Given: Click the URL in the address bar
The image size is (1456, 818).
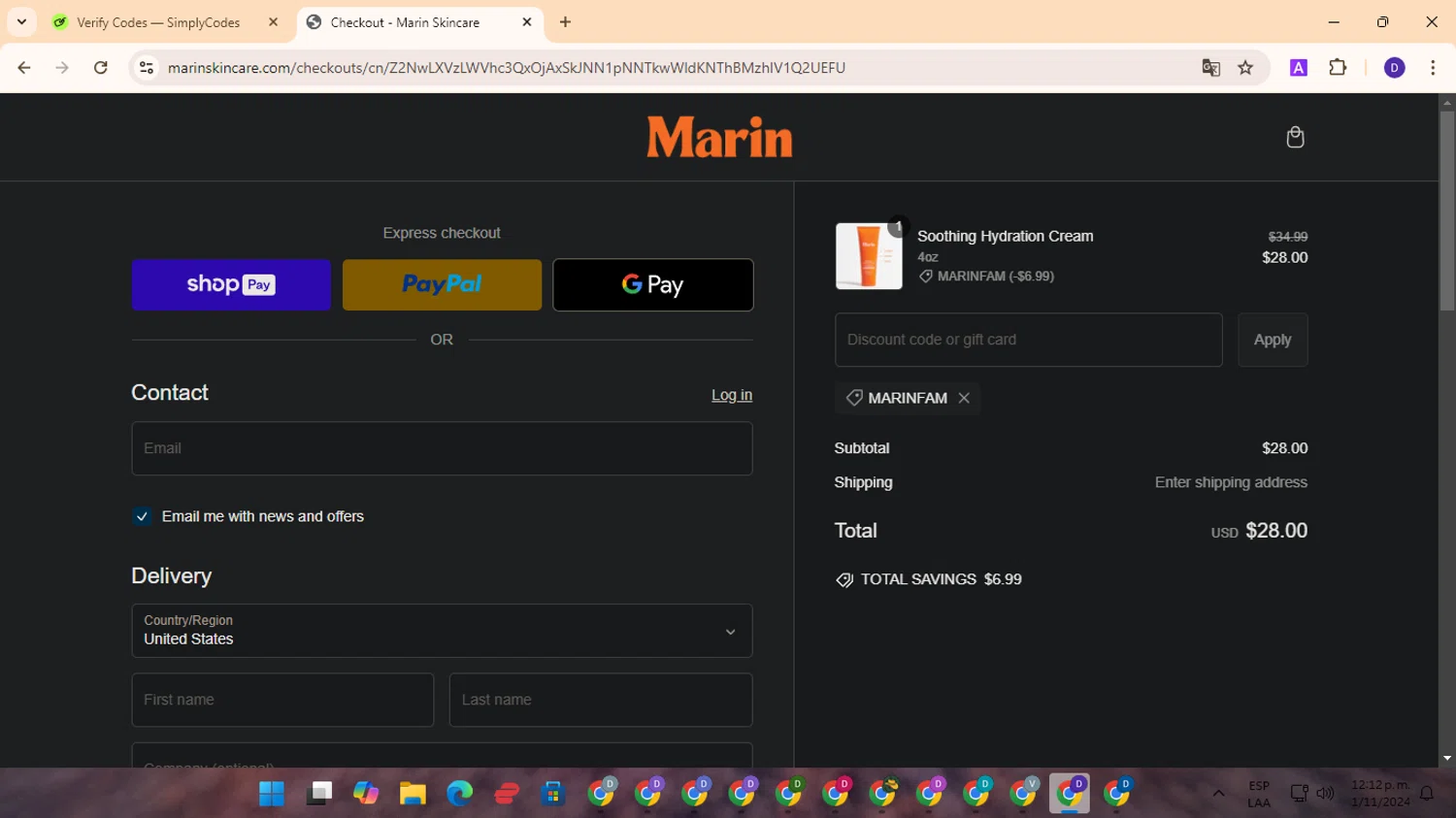Looking at the screenshot, I should pos(507,68).
